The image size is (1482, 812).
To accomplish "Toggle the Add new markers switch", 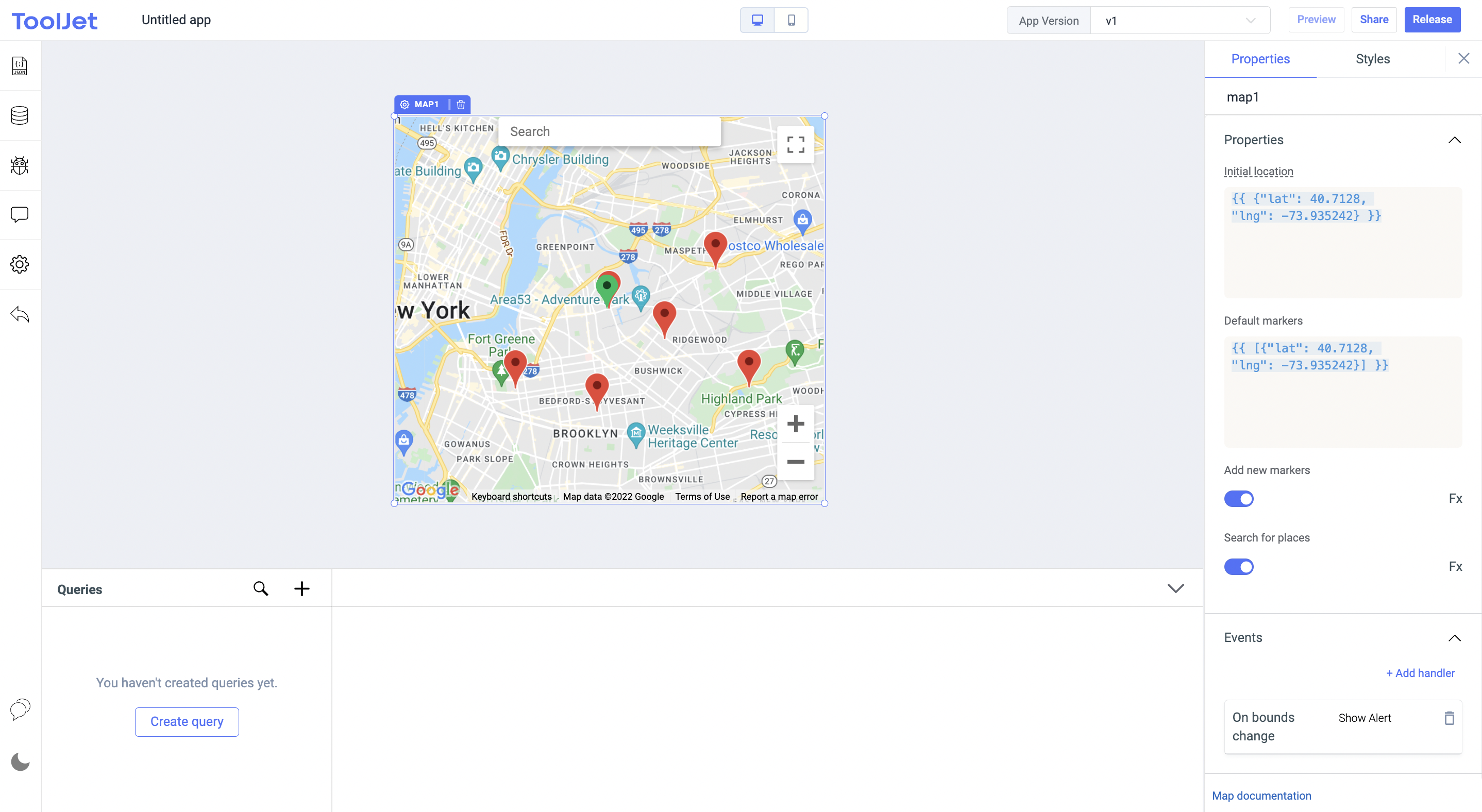I will pos(1239,498).
